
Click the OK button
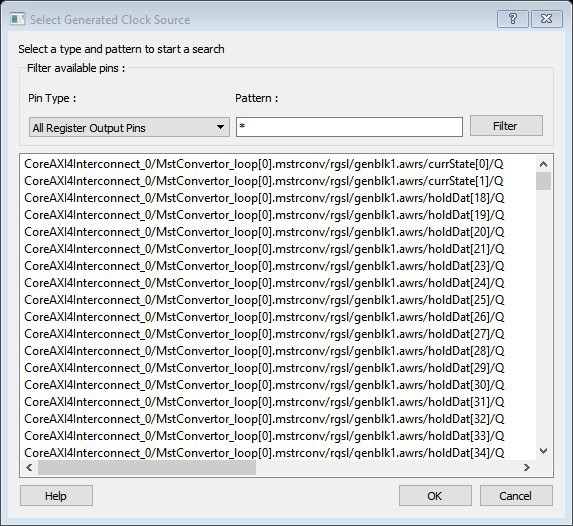435,496
